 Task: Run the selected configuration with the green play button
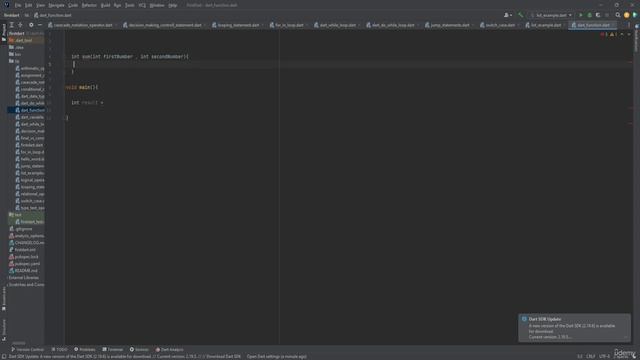(x=581, y=15)
